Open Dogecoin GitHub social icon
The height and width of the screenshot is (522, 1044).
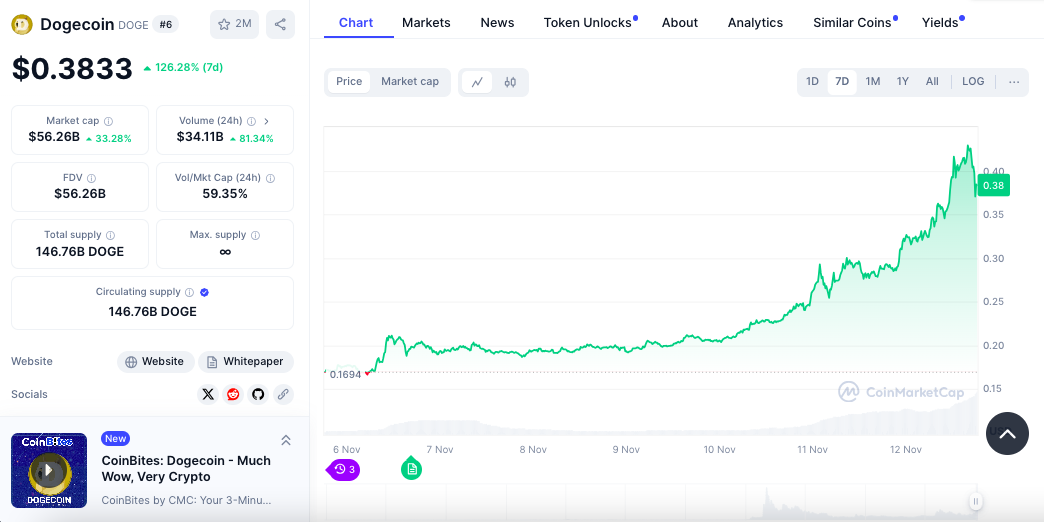coord(258,394)
